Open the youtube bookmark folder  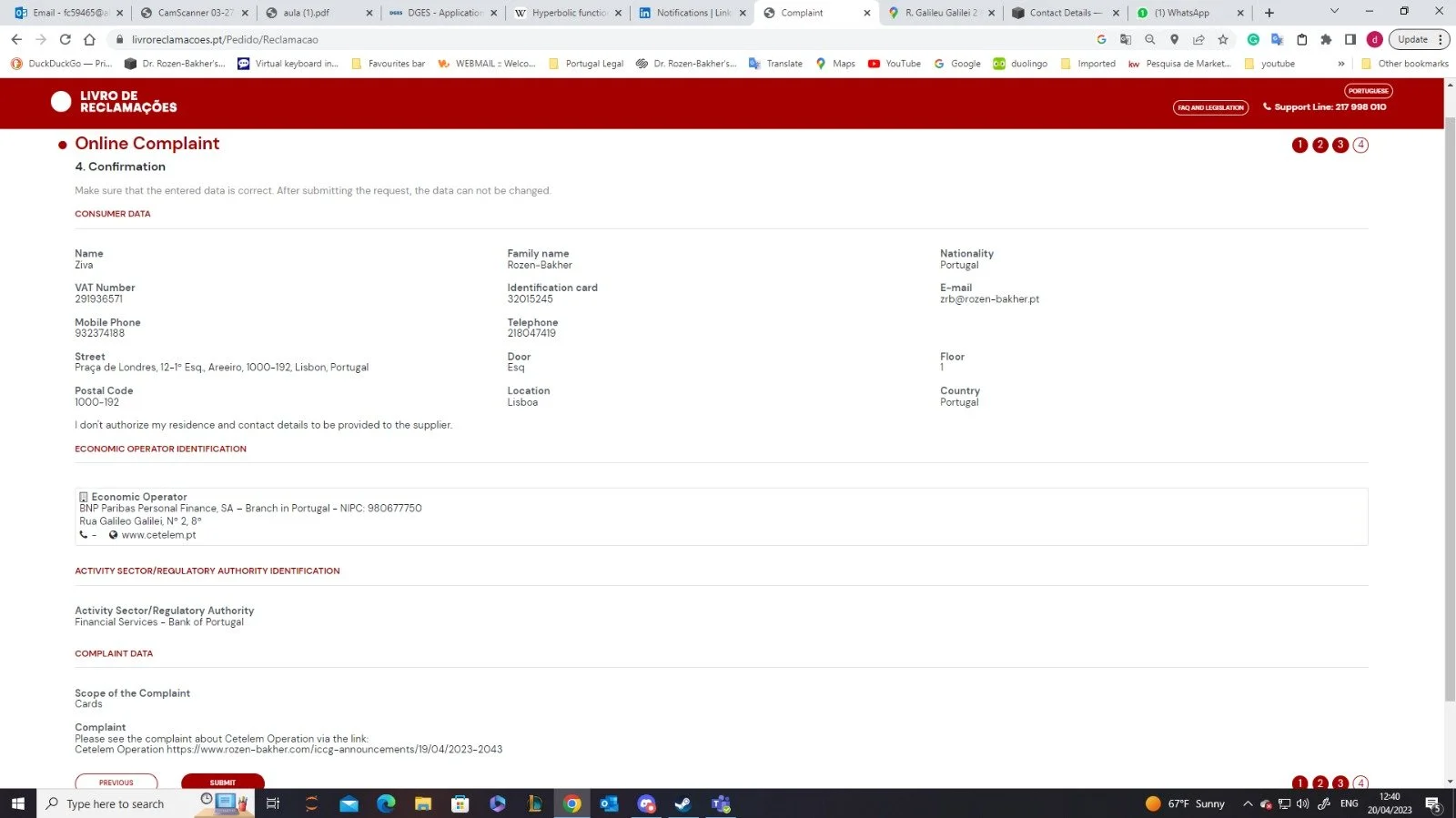1269,64
